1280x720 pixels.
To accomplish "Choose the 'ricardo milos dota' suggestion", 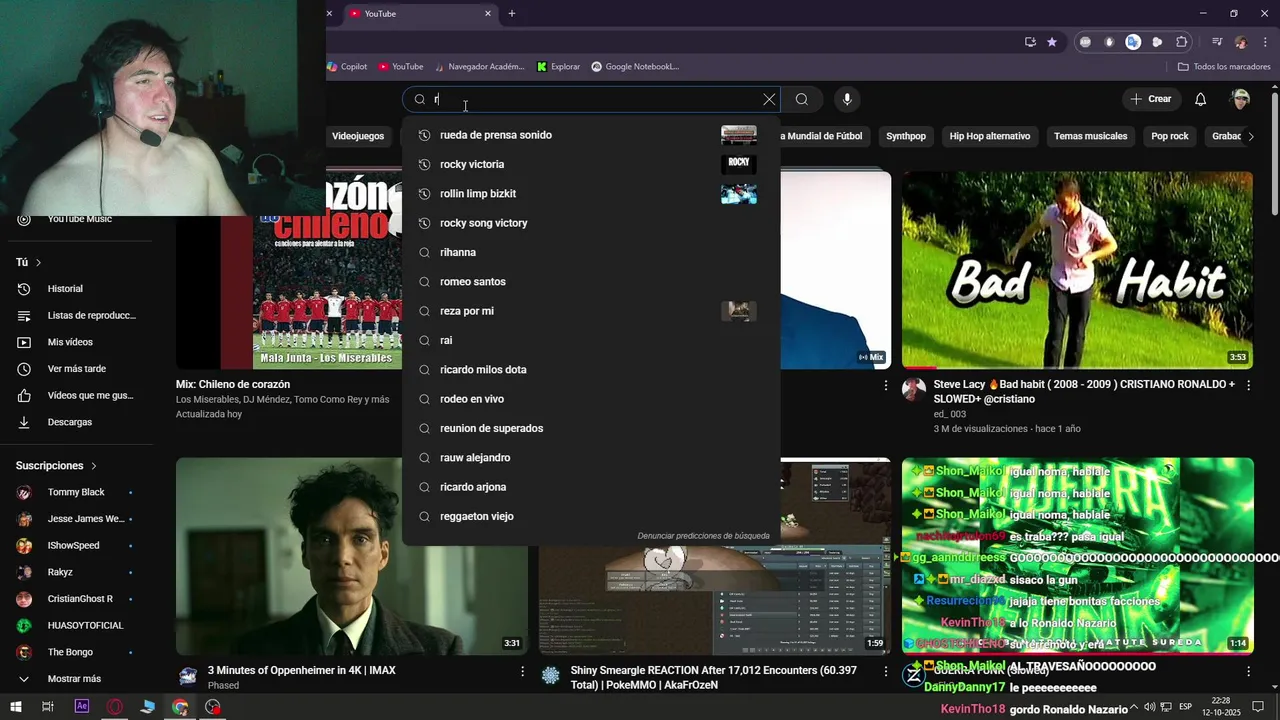I will 591,370.
